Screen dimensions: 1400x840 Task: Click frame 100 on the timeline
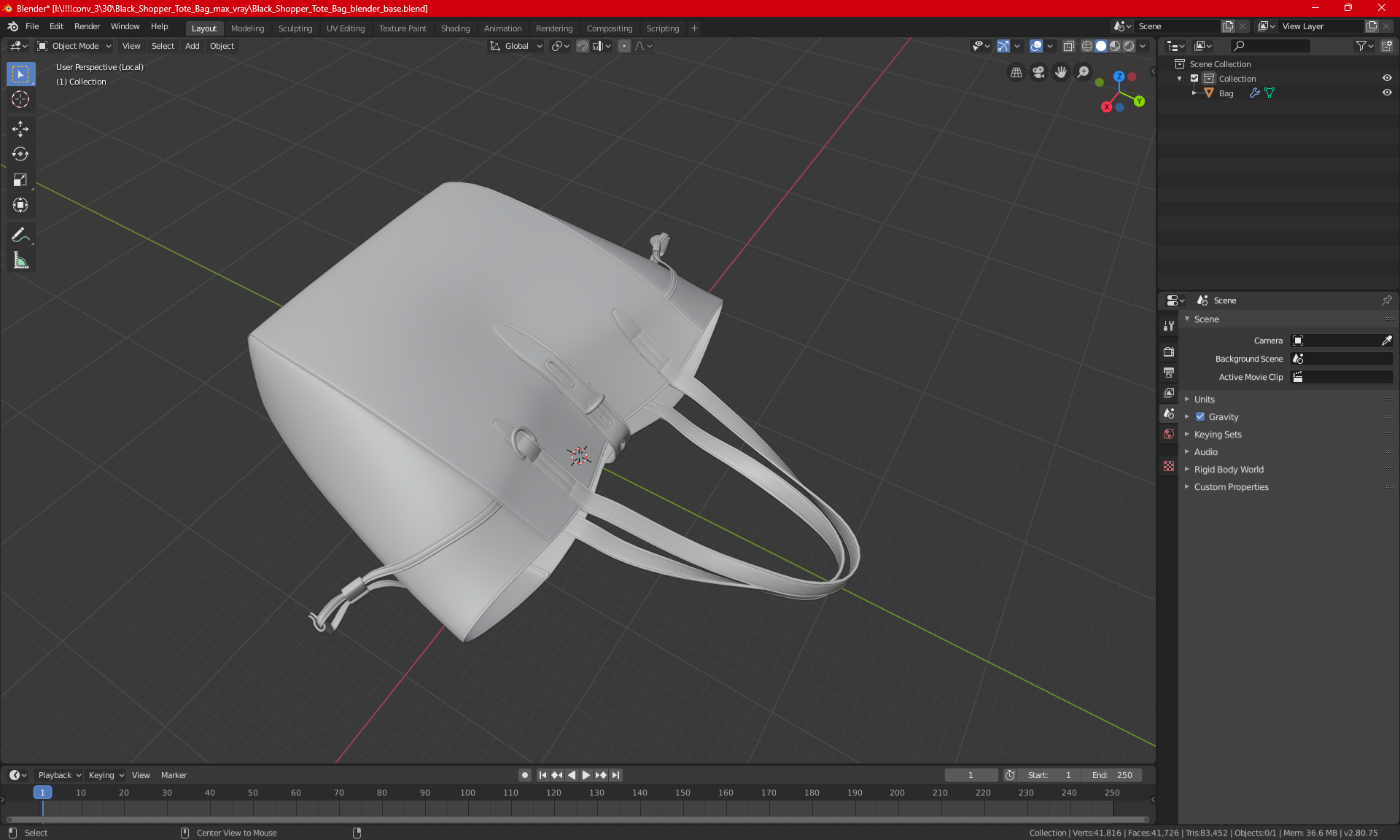(467, 793)
